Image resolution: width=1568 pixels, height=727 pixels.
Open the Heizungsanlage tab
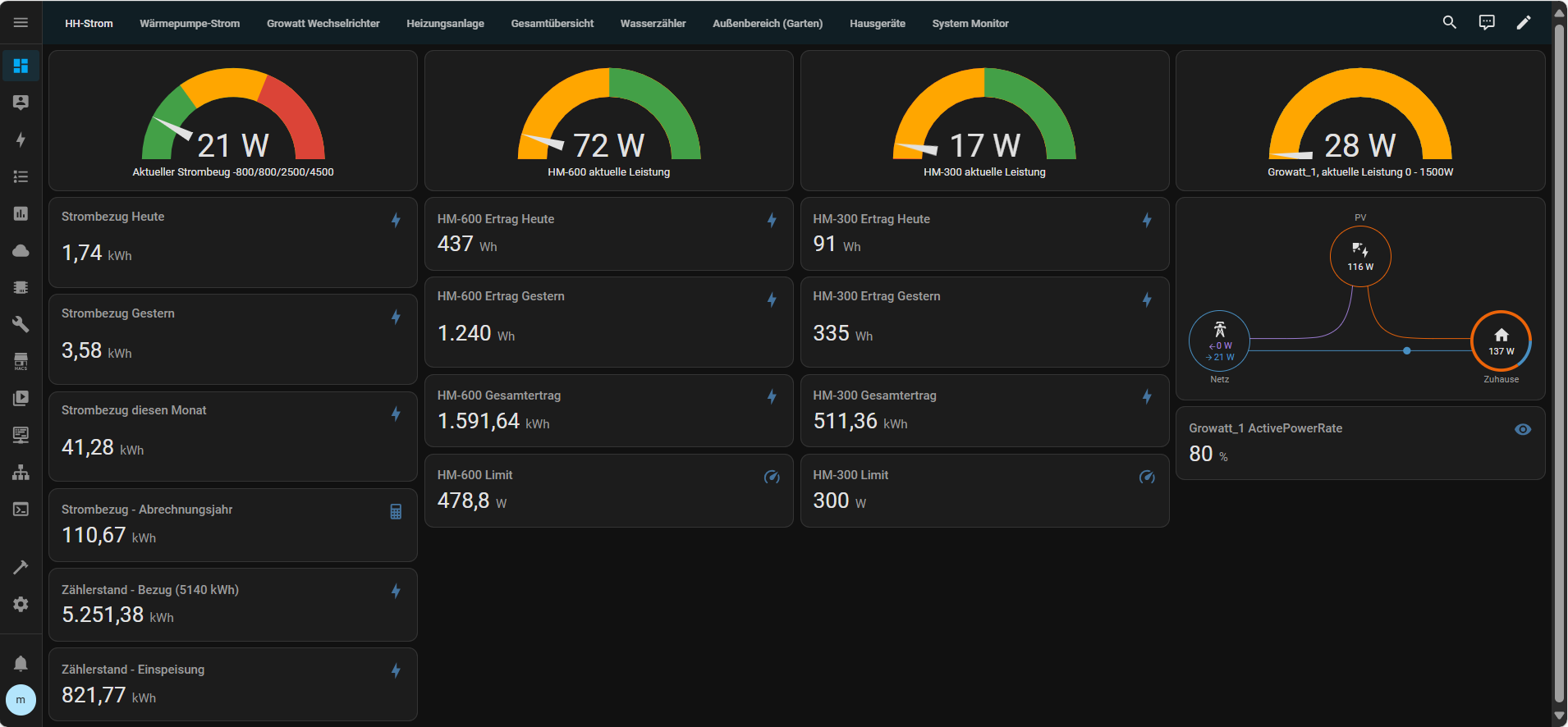pyautogui.click(x=445, y=24)
